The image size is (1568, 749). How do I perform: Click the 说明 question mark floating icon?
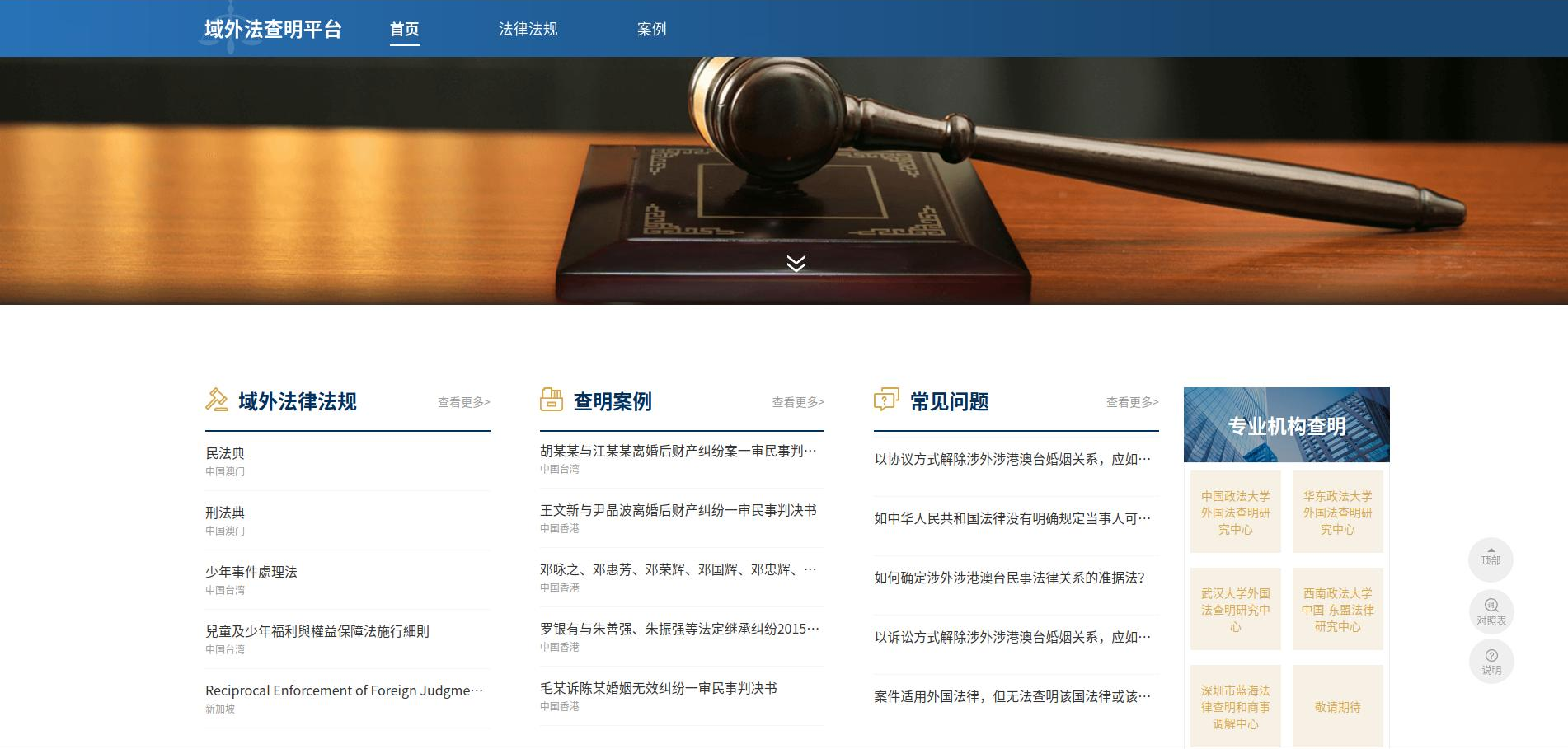click(1491, 661)
